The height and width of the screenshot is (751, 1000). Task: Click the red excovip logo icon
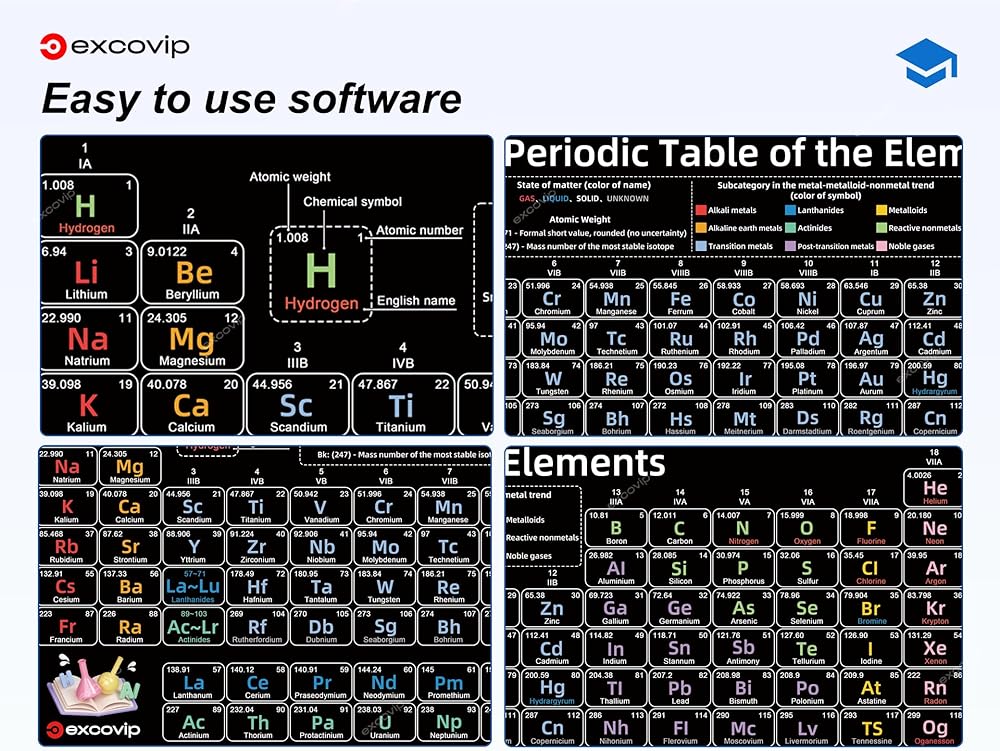[53, 47]
